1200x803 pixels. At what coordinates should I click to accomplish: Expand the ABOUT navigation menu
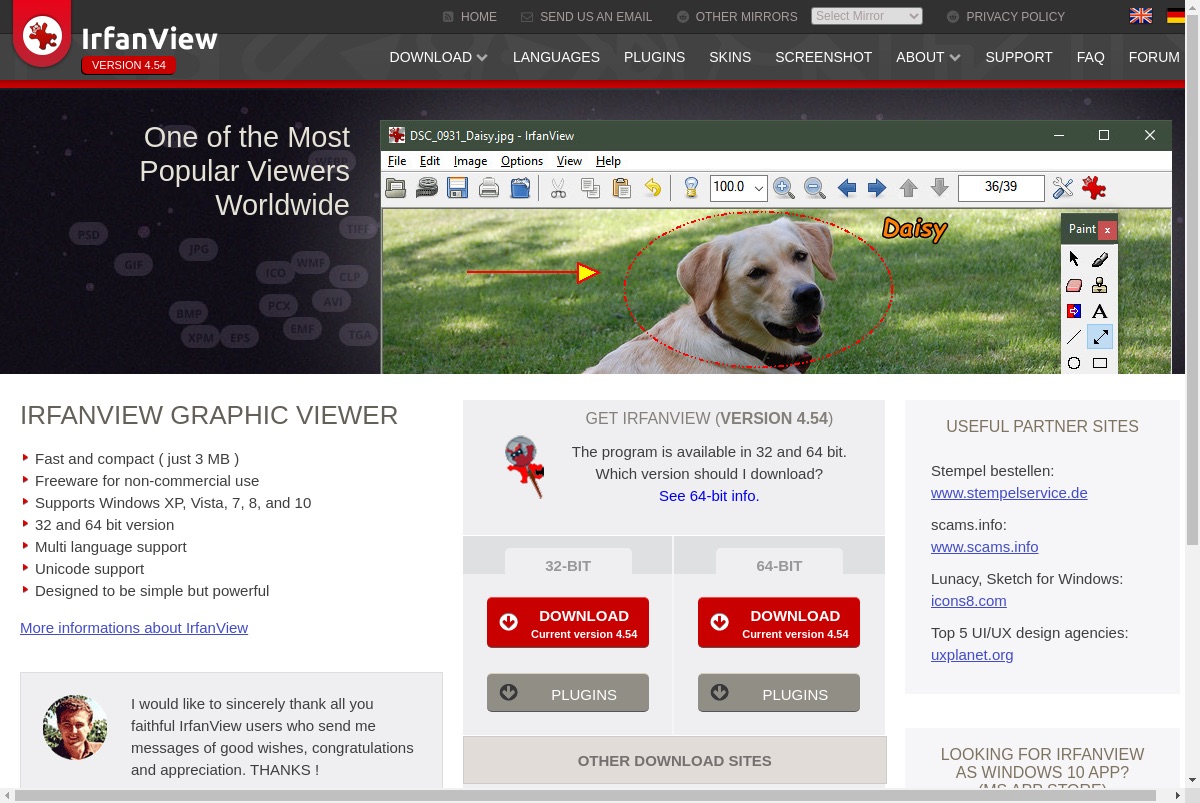point(928,57)
